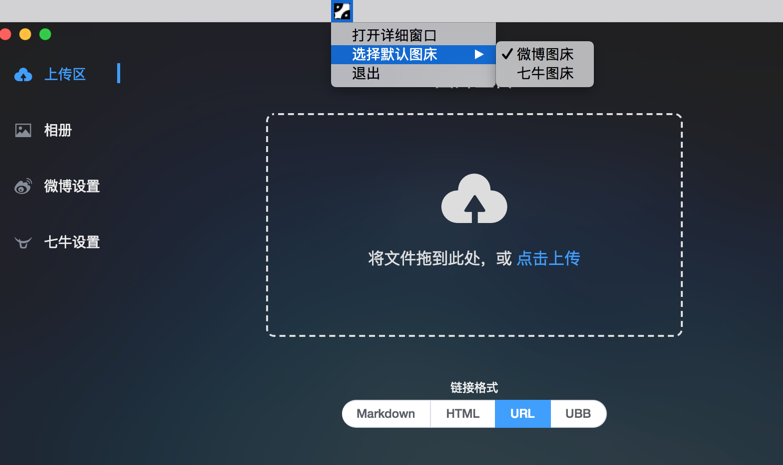The image size is (783, 465).
Task: Select URL link format
Action: click(x=523, y=414)
